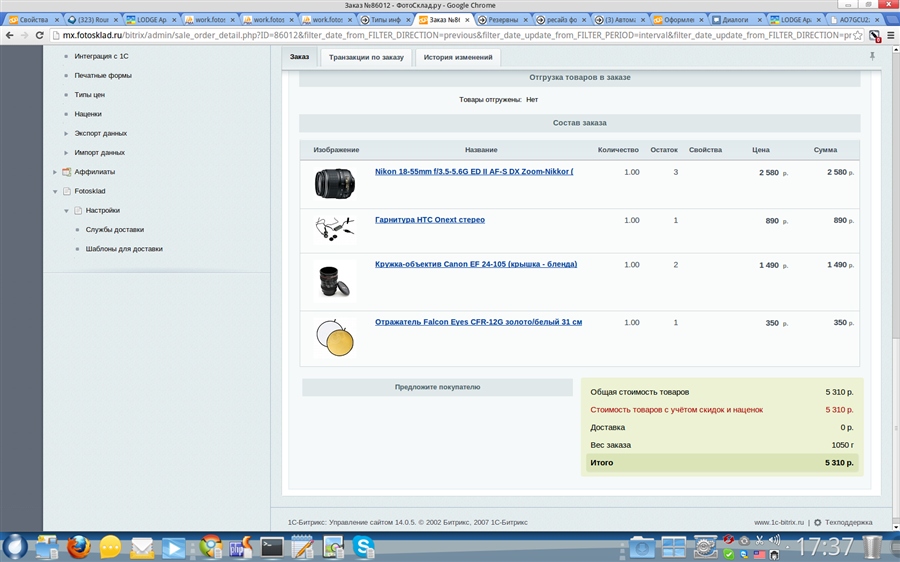
Task: Click the Аффилиаты calendar icon in sidebar
Action: [66, 172]
